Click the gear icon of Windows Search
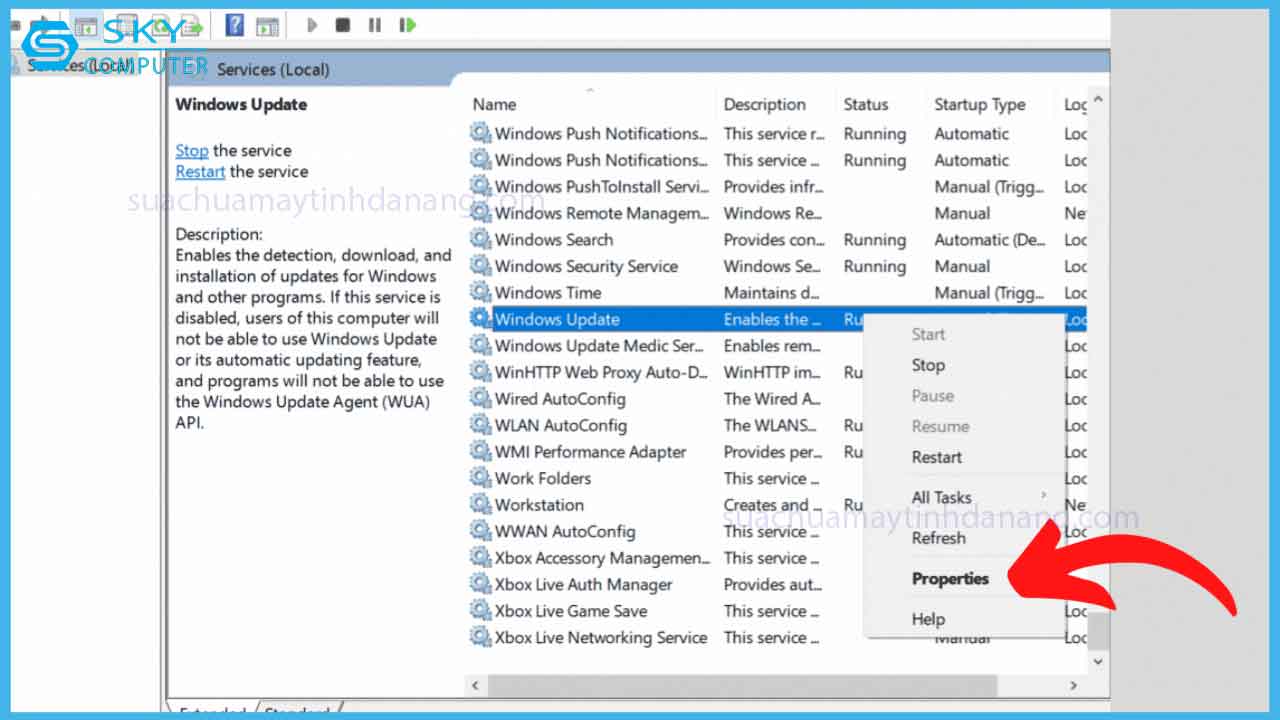This screenshot has width=1280, height=720. click(x=481, y=239)
